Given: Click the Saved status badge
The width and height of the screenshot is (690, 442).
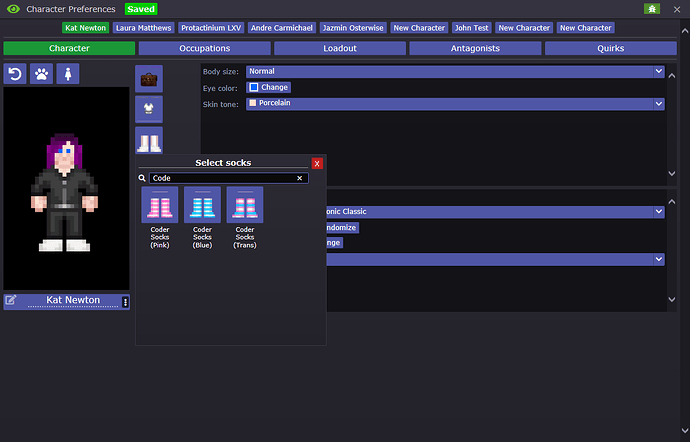Looking at the screenshot, I should point(141,9).
